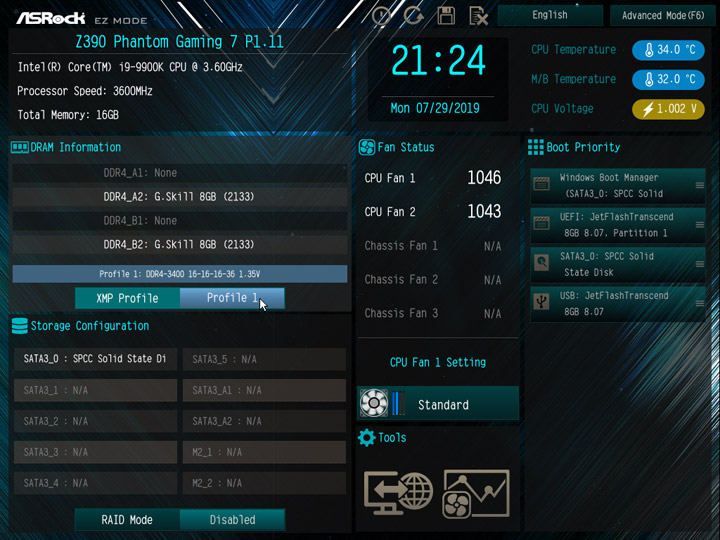Select UEFI: JetFlashTranscend boot entry

(x=618, y=225)
